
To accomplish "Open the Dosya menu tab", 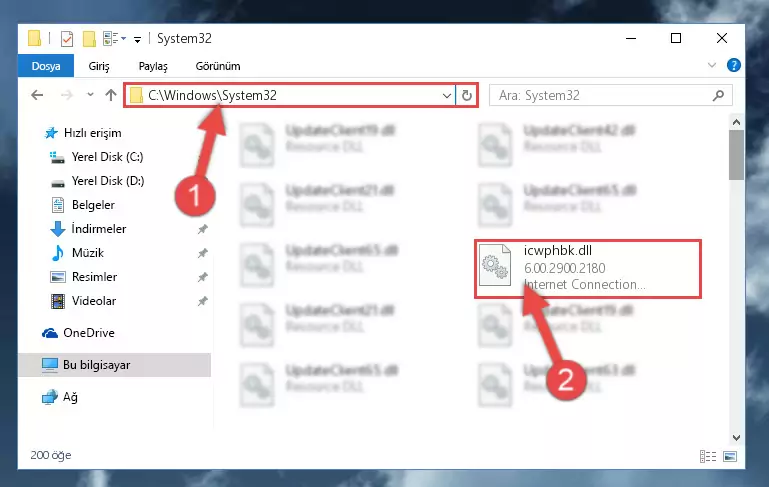I will [46, 66].
